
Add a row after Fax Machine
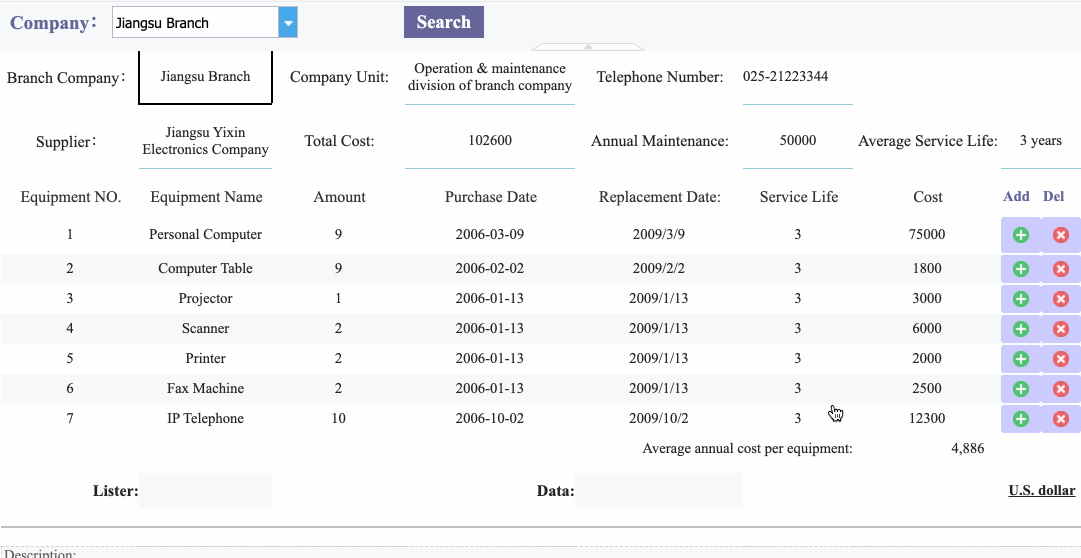(x=1020, y=389)
